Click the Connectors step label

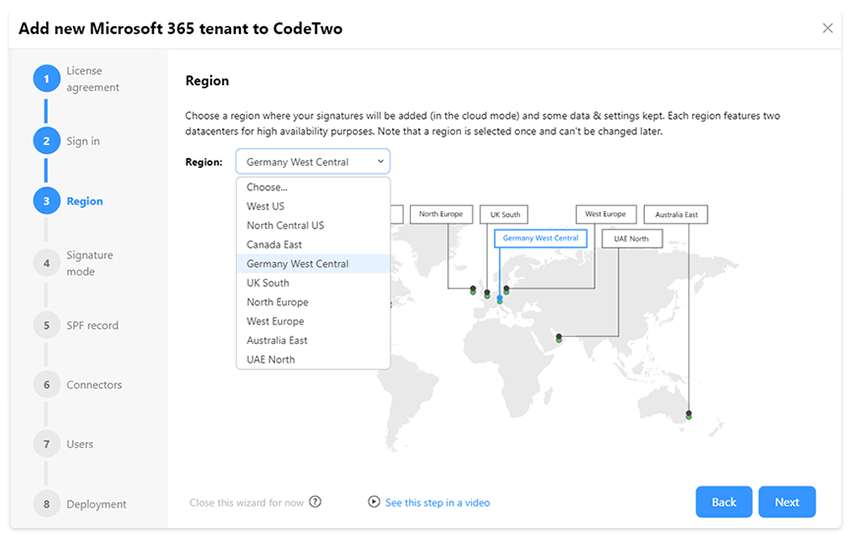(94, 384)
